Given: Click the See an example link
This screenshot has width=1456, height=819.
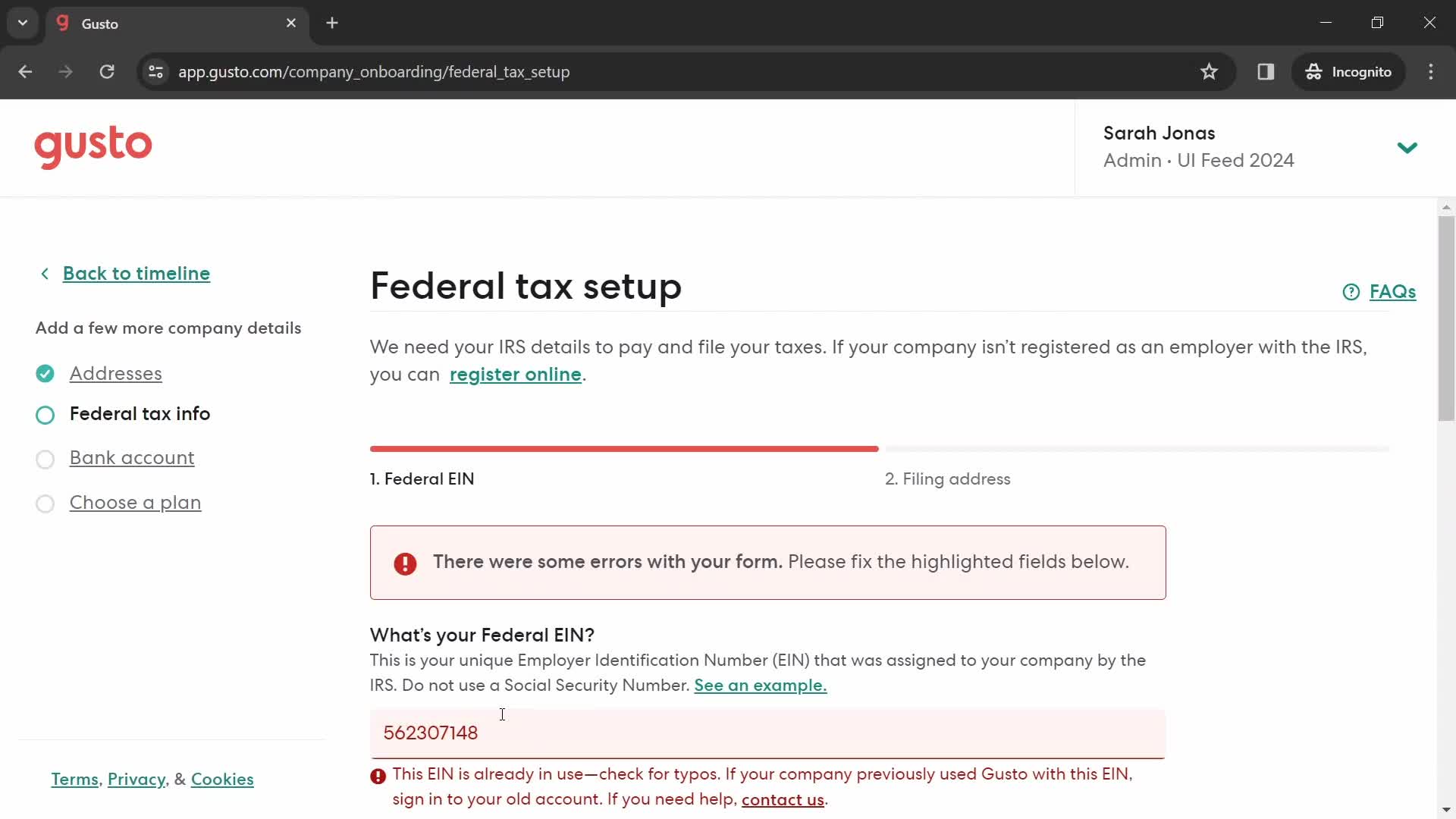Looking at the screenshot, I should (x=760, y=685).
